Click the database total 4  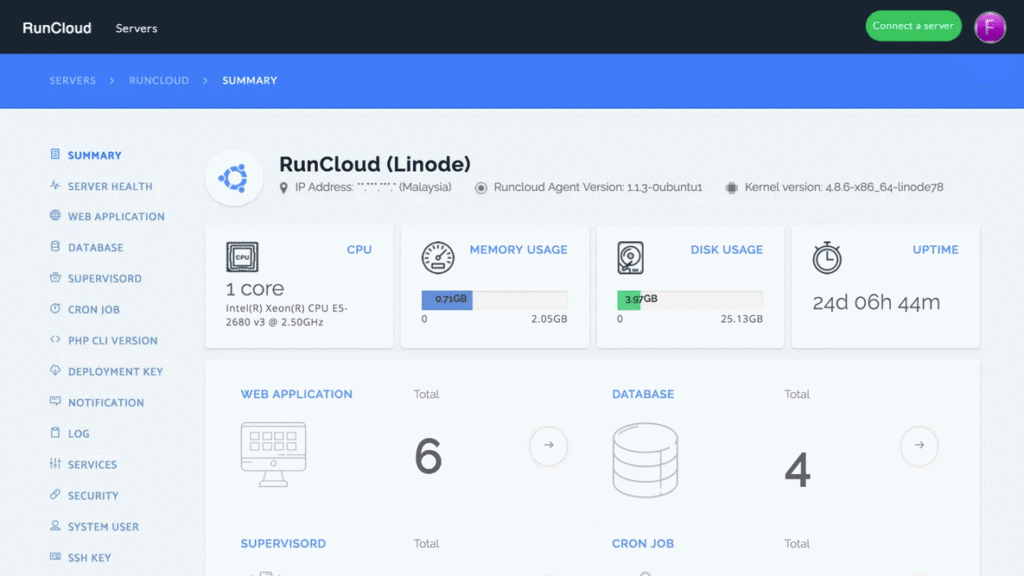(797, 470)
